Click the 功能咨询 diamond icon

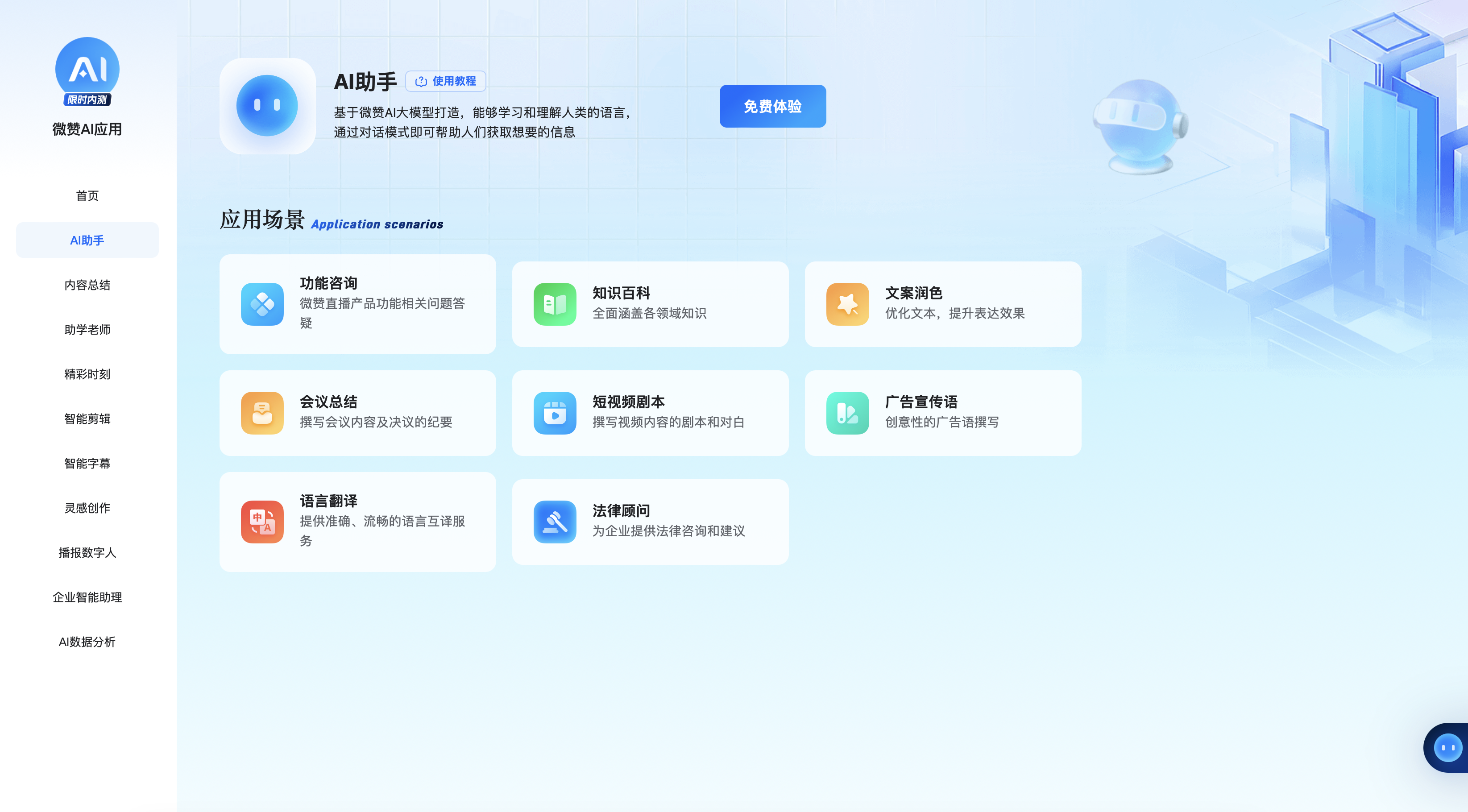tap(262, 304)
